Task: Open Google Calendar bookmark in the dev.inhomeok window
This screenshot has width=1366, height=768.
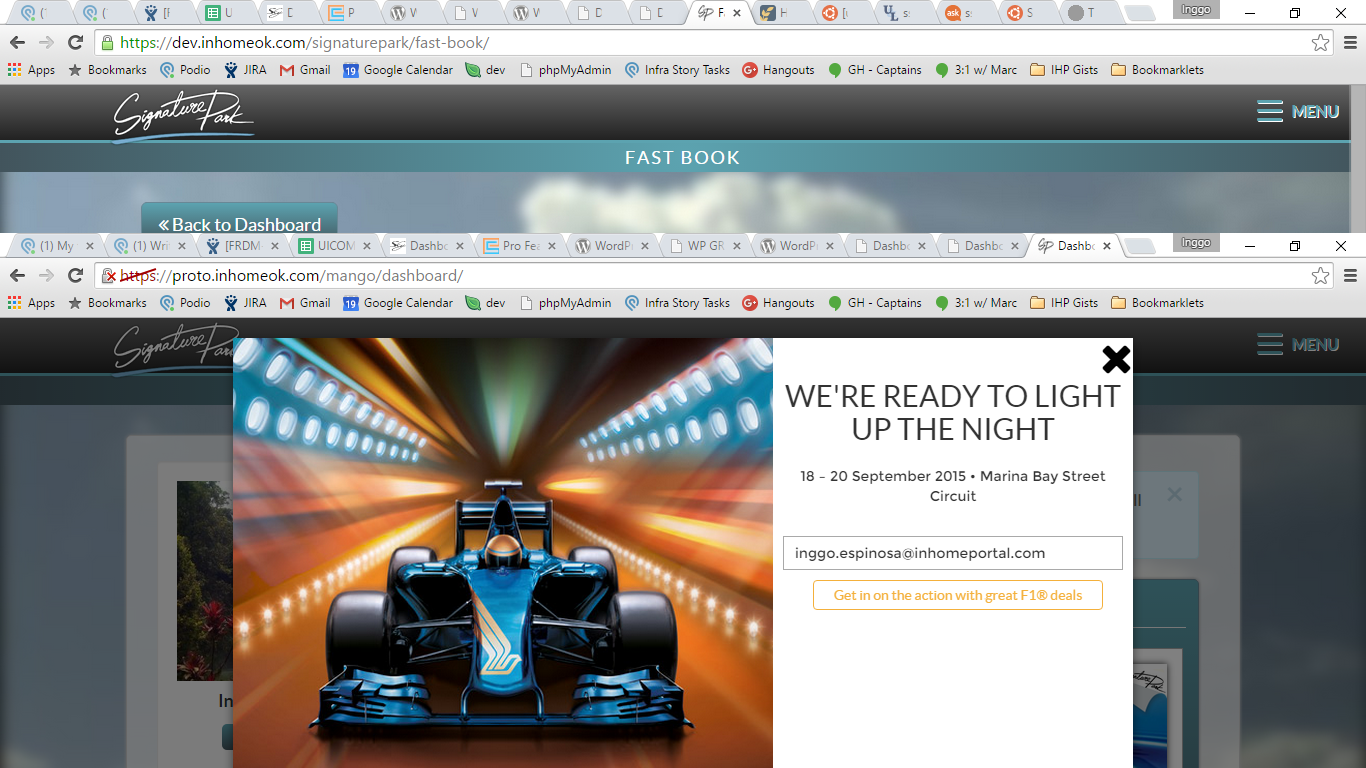Action: pos(398,70)
